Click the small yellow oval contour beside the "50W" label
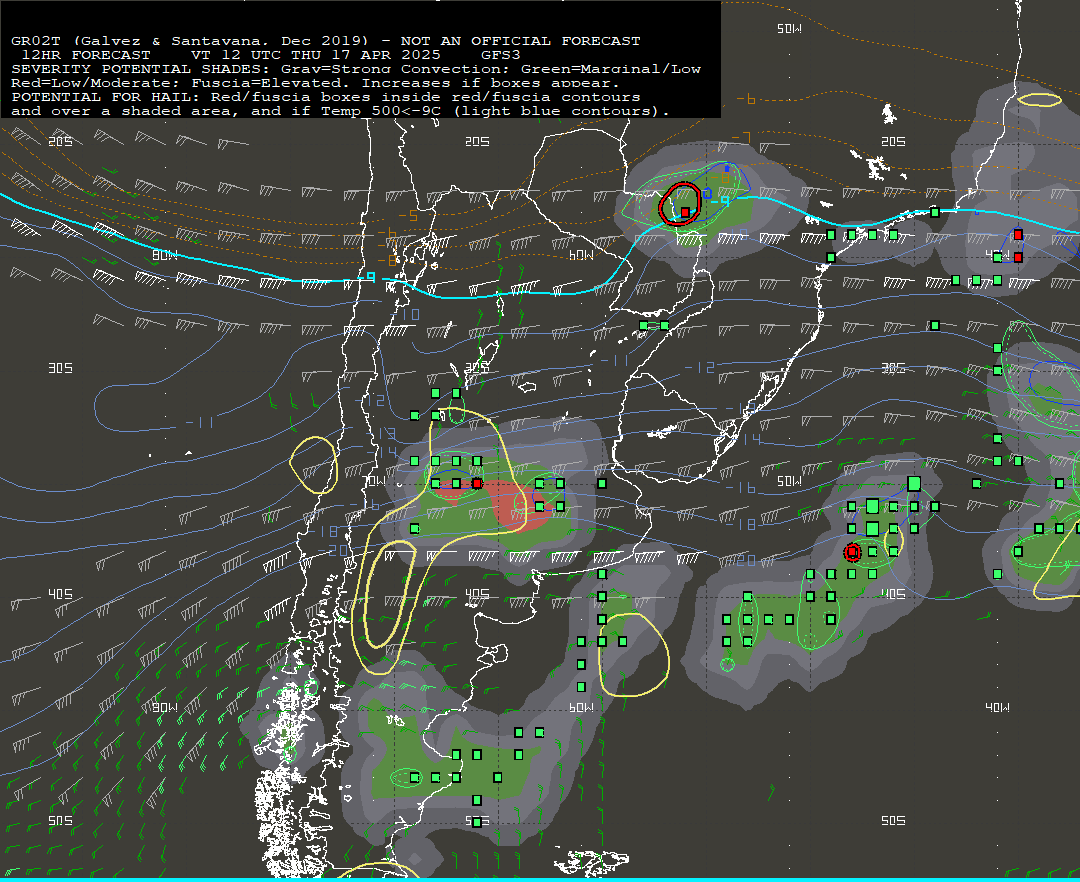1080x882 pixels. coord(1039,99)
